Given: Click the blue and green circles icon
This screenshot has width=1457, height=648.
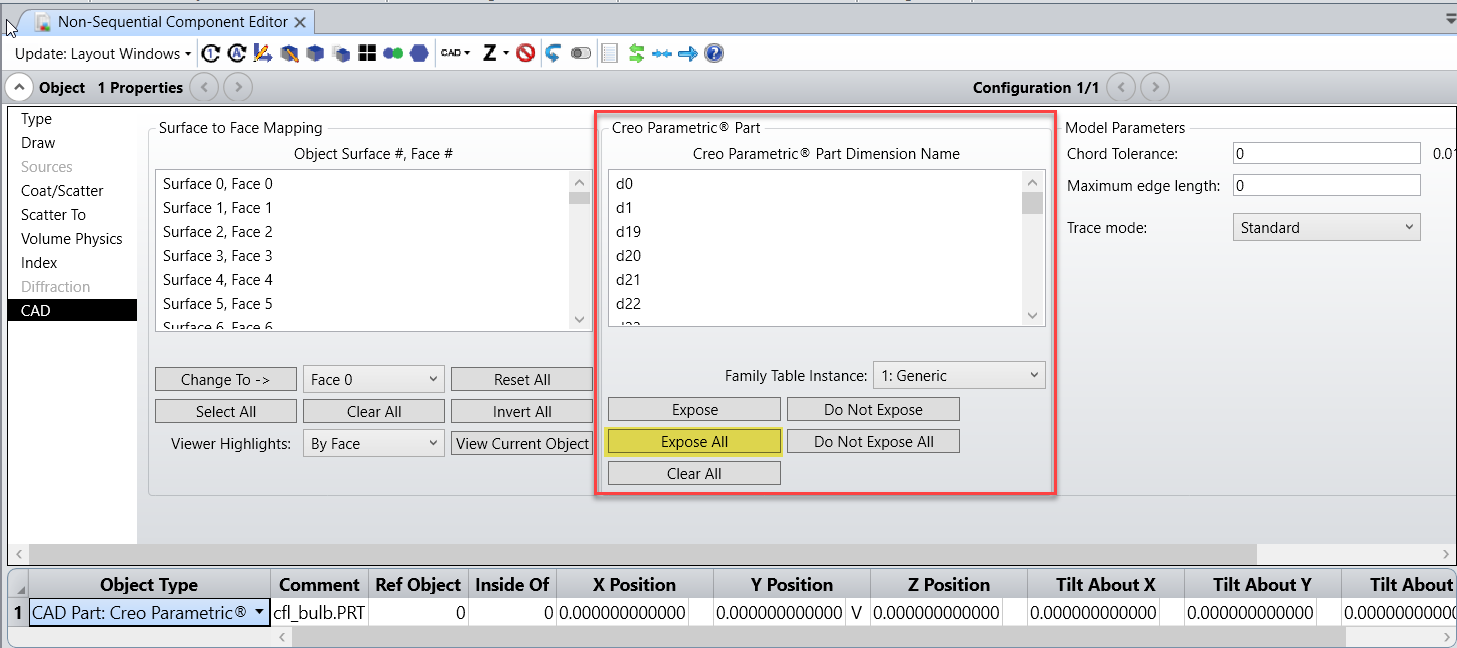Looking at the screenshot, I should (x=393, y=54).
